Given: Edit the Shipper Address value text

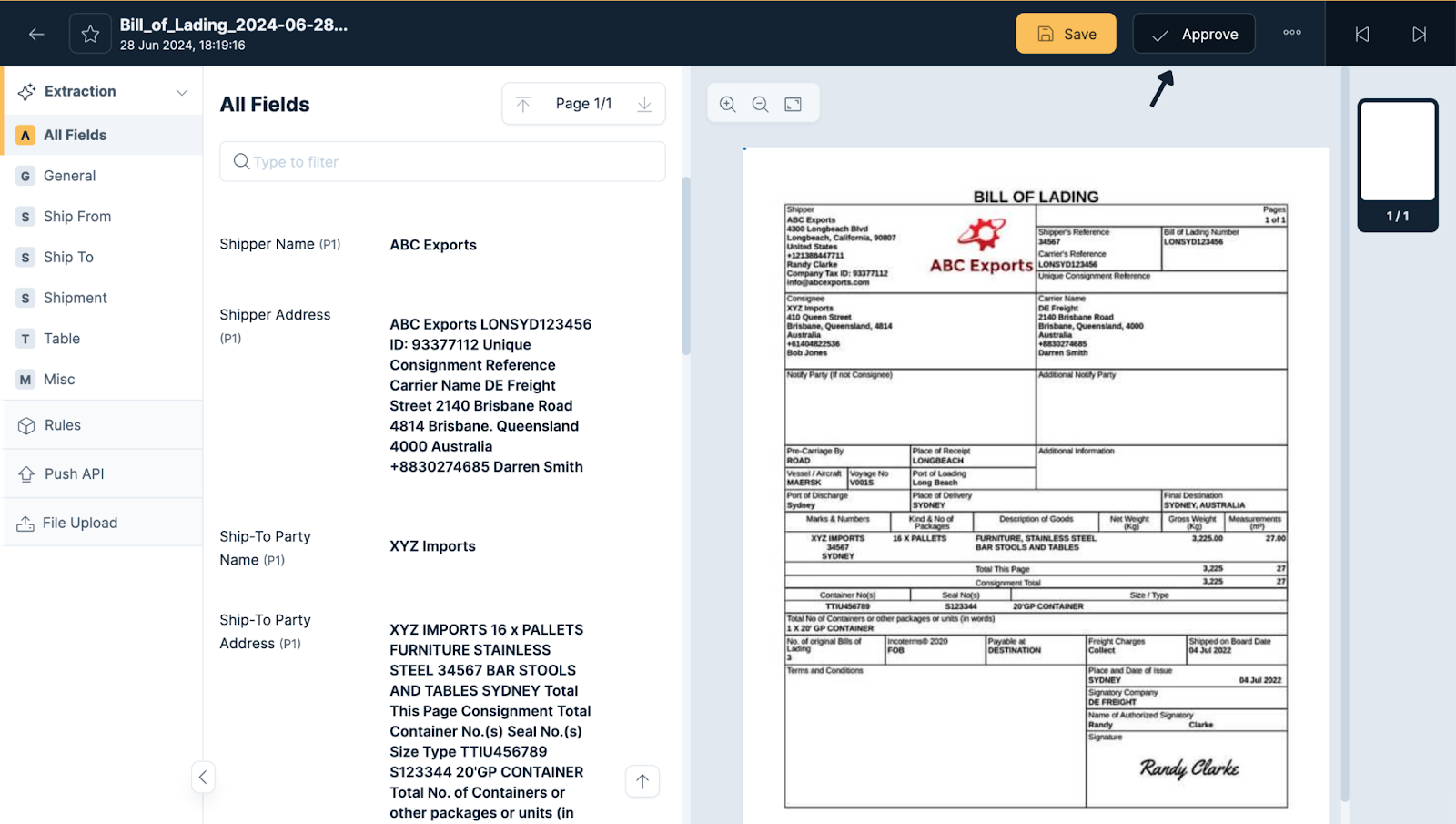Looking at the screenshot, I should click(490, 395).
